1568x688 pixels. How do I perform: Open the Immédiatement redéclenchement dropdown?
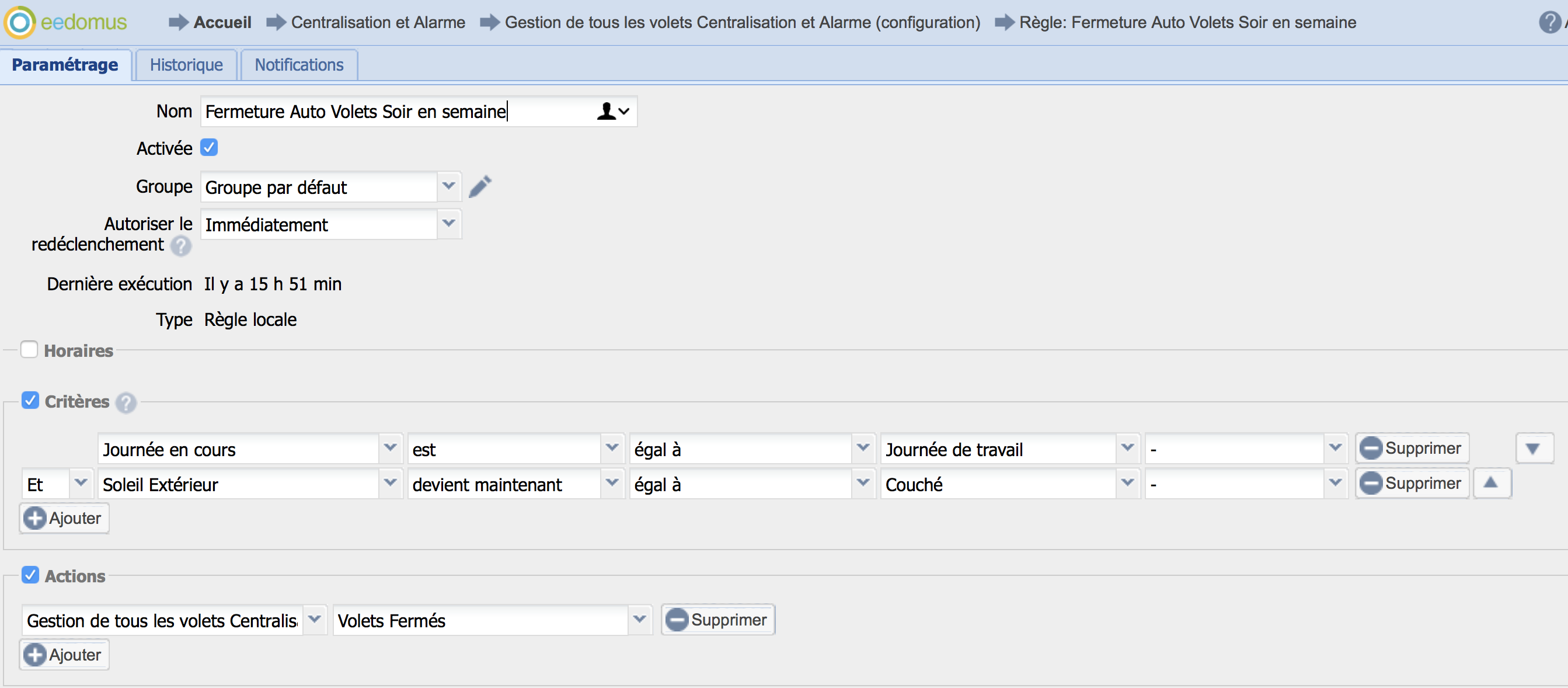(448, 224)
